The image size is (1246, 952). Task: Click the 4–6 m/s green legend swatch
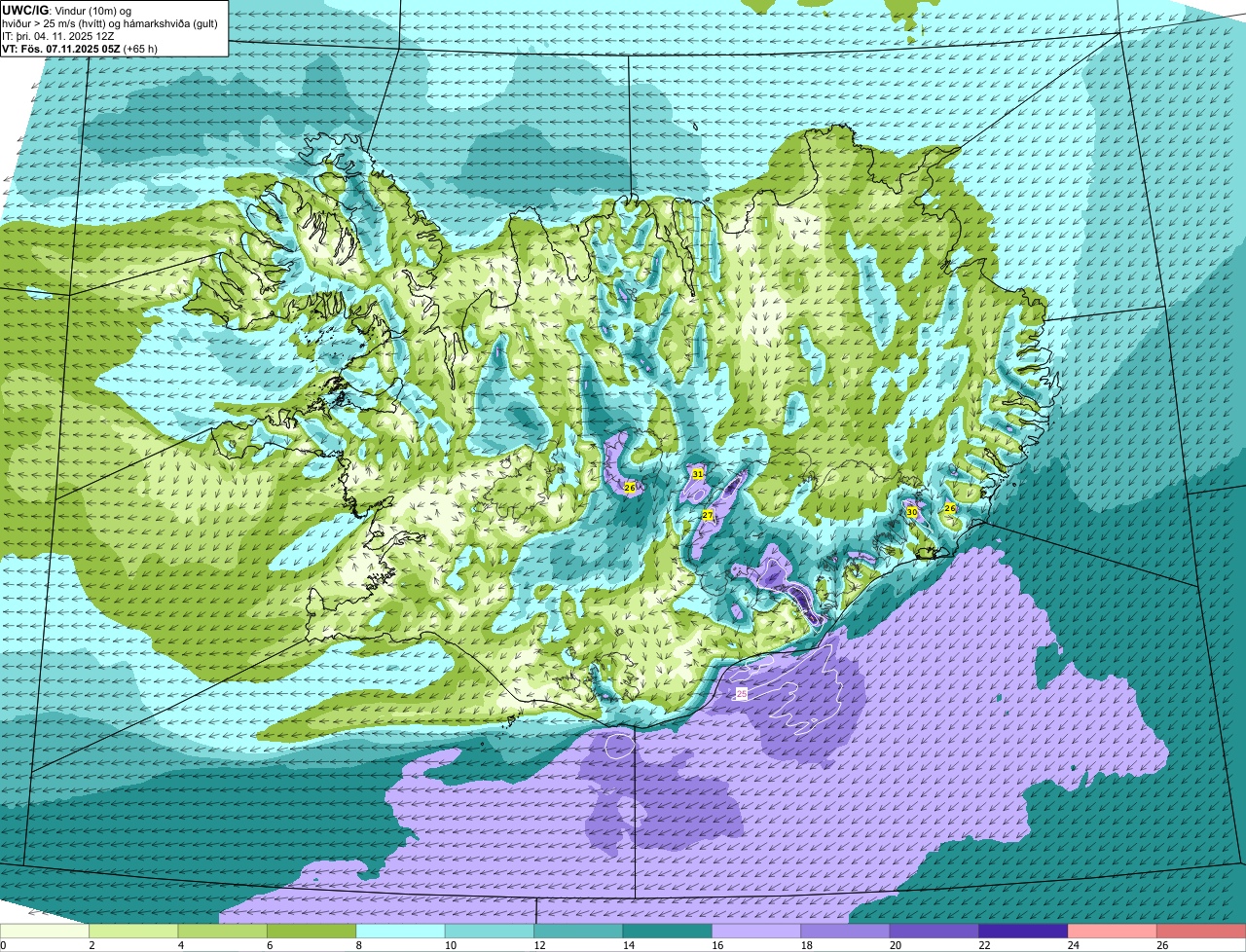click(223, 932)
